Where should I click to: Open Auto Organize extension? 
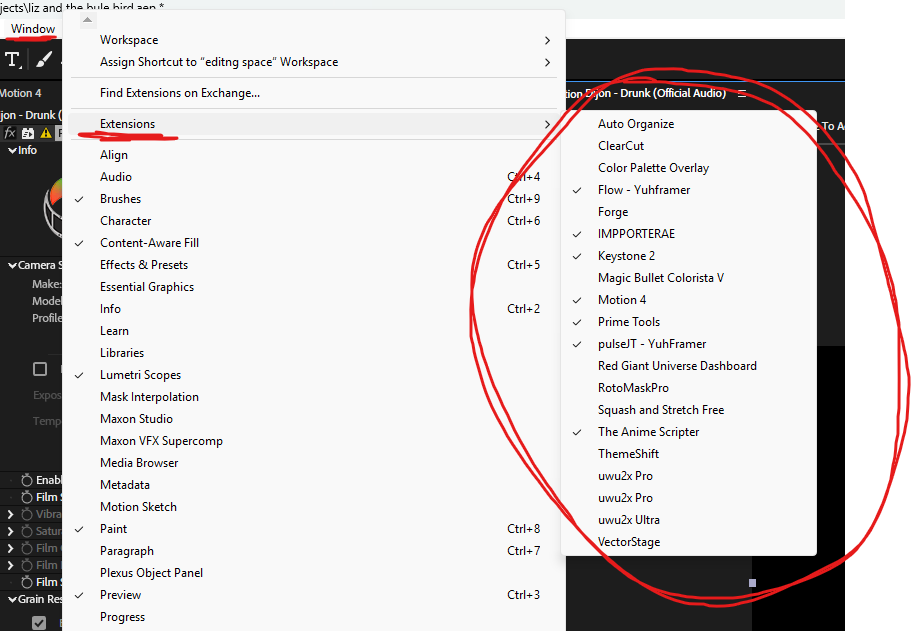click(x=688, y=124)
